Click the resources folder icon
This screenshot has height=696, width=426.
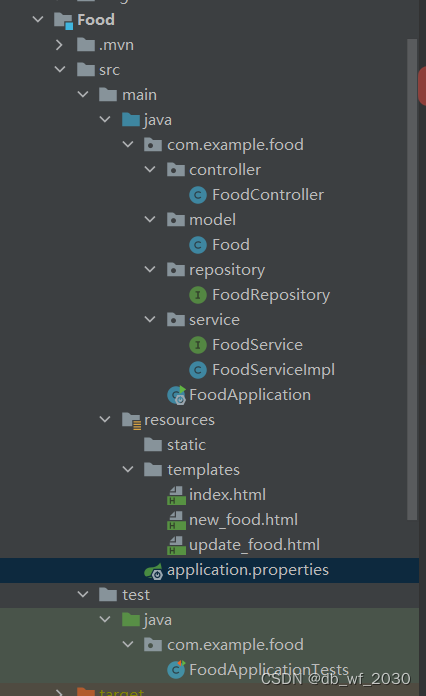click(131, 420)
